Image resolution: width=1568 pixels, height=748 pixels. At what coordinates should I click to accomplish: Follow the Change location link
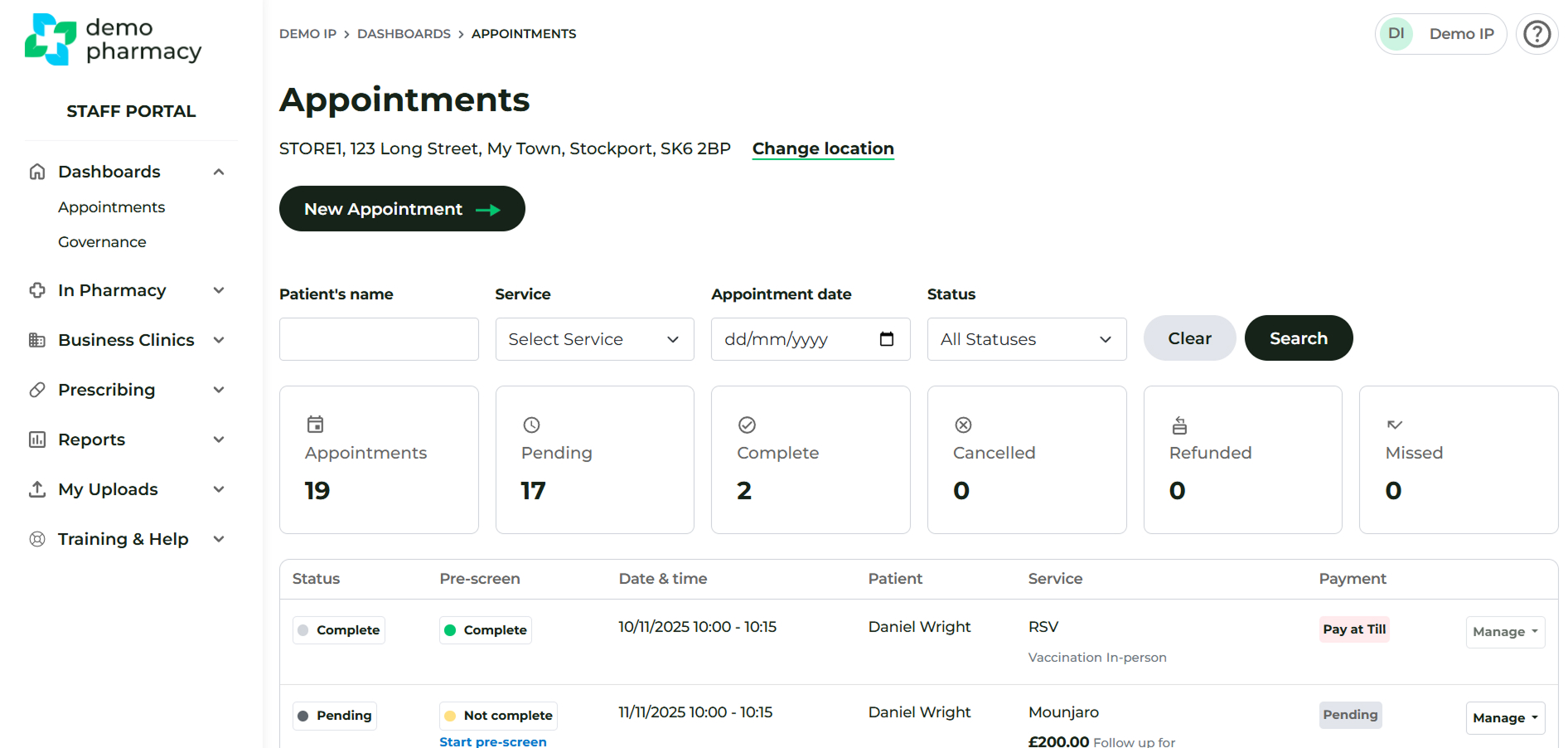(x=822, y=148)
